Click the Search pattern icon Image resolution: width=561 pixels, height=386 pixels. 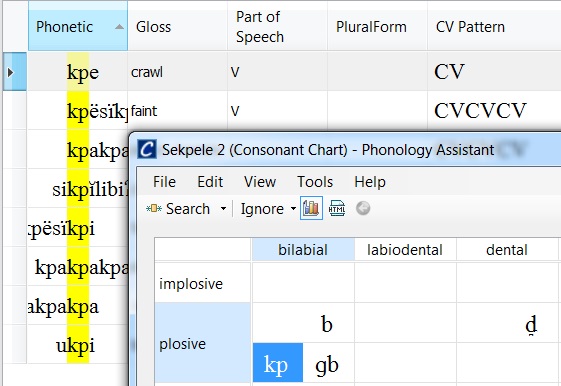(x=154, y=209)
